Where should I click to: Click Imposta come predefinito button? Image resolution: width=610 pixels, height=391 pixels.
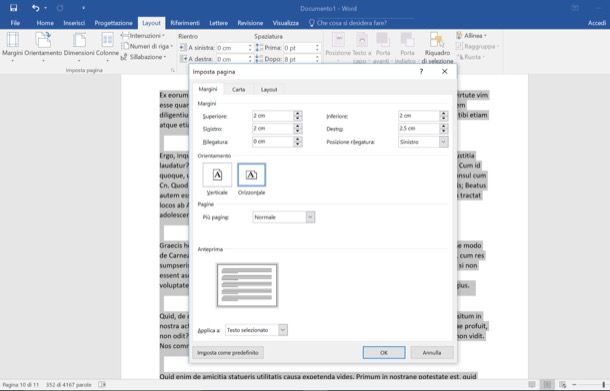[x=228, y=352]
